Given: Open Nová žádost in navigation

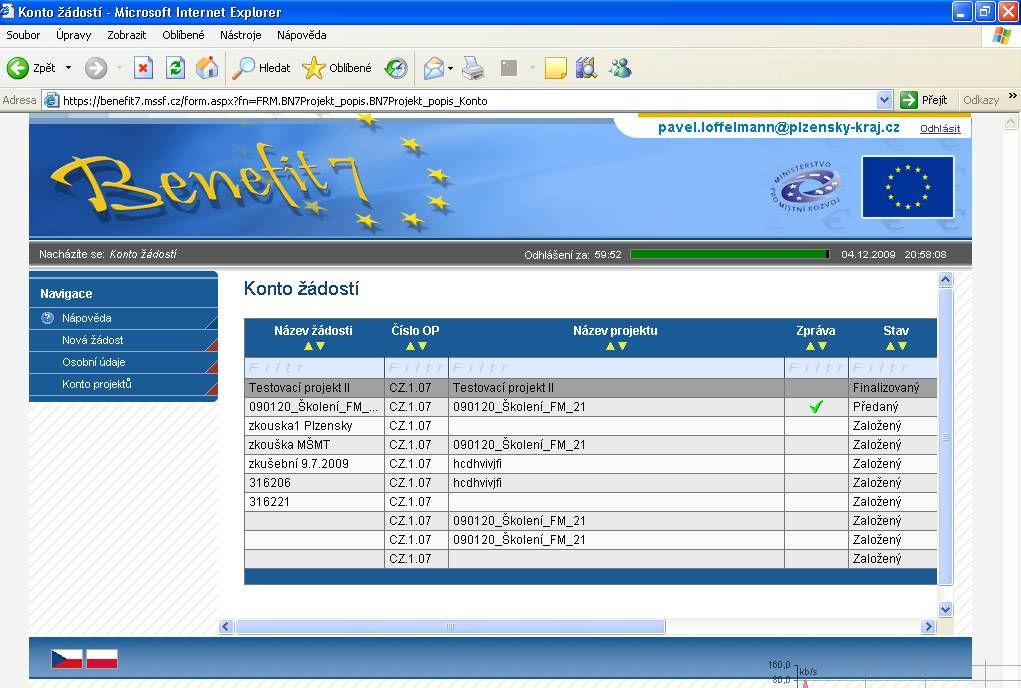Looking at the screenshot, I should [x=92, y=340].
